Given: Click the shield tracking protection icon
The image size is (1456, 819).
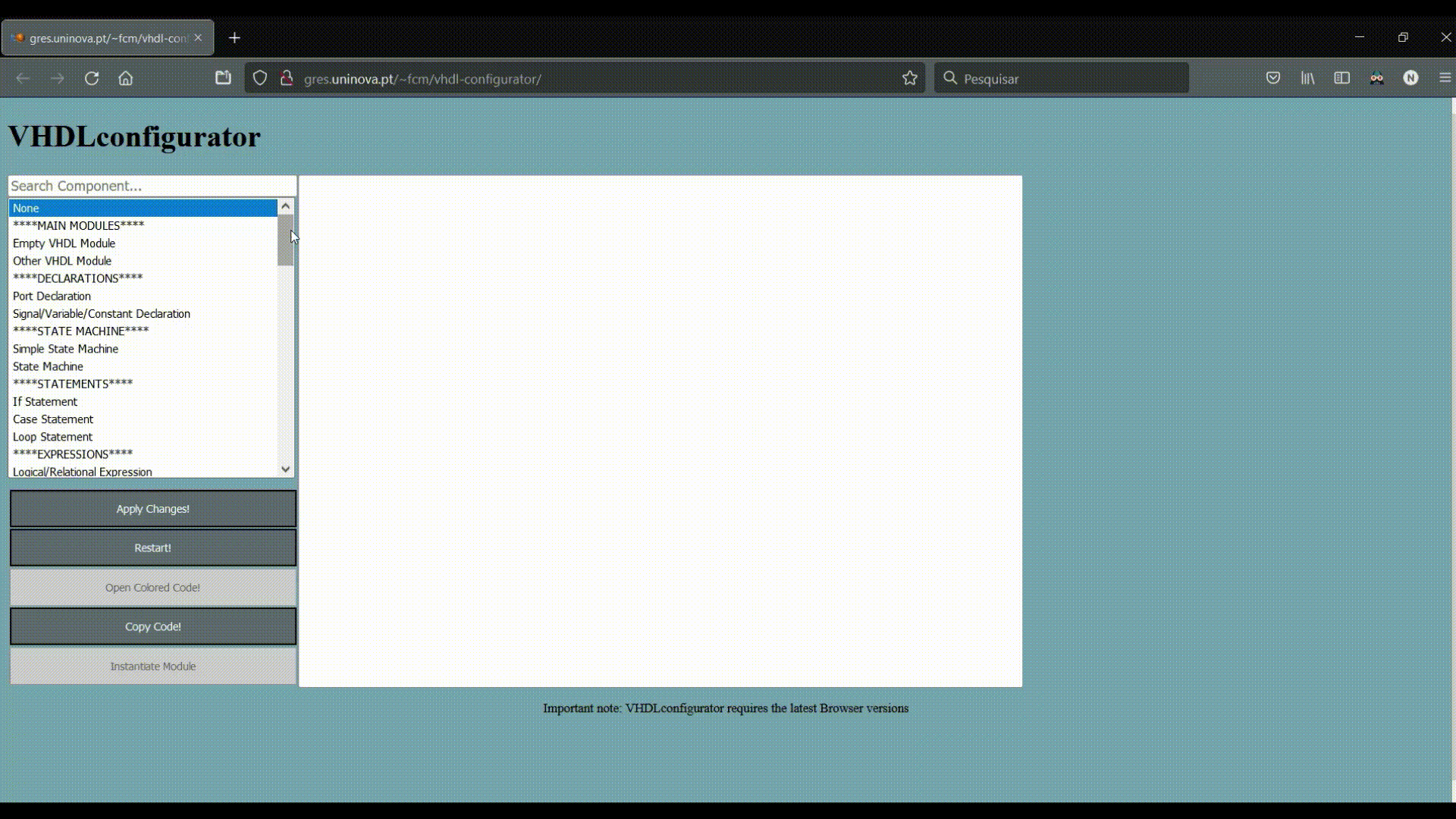Looking at the screenshot, I should tap(260, 78).
